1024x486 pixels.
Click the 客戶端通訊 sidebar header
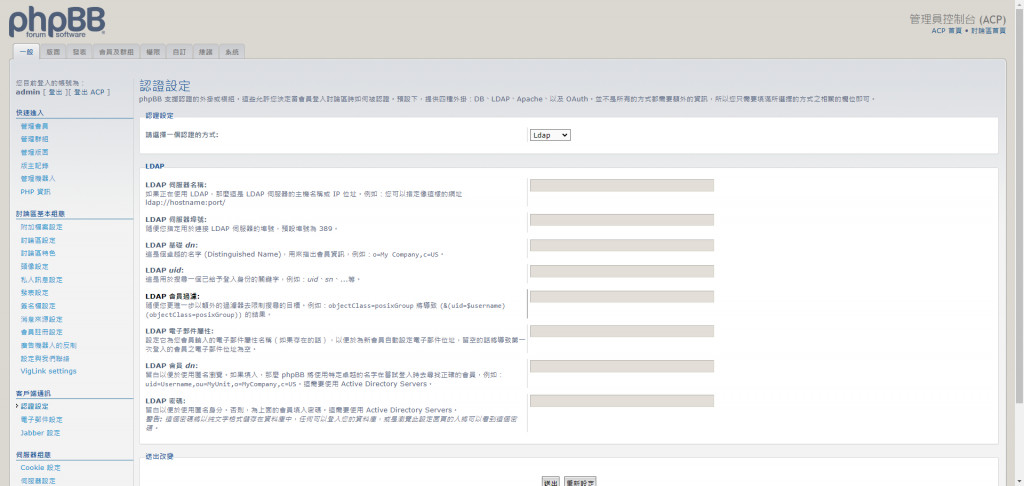(x=33, y=393)
